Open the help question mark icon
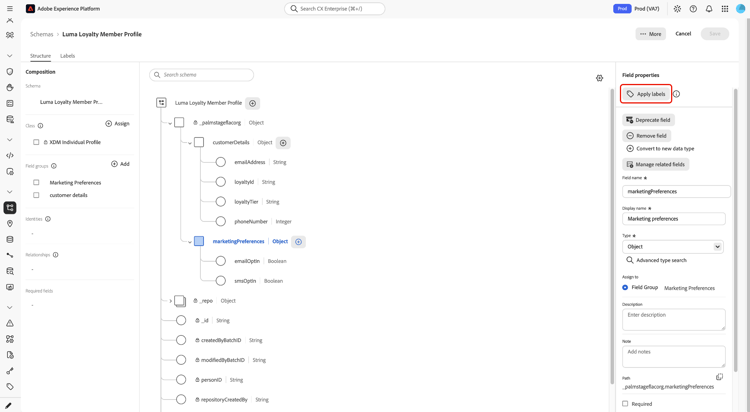Viewport: 750px width, 412px height. (x=693, y=9)
